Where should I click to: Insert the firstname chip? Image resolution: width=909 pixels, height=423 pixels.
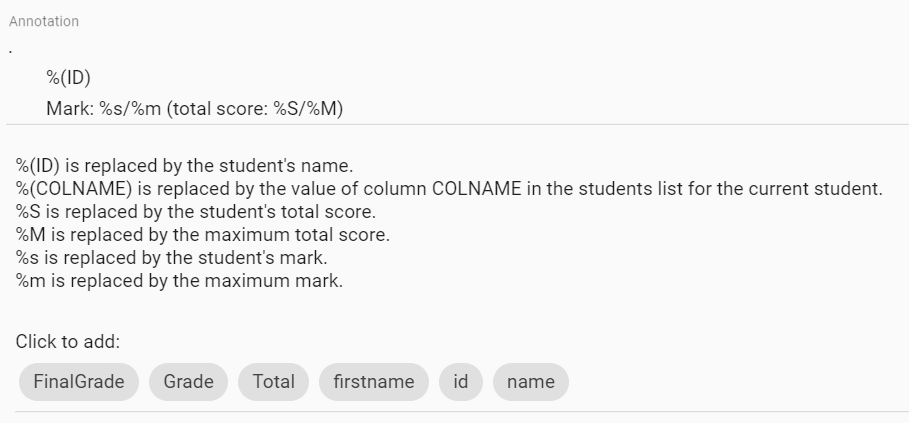point(374,382)
